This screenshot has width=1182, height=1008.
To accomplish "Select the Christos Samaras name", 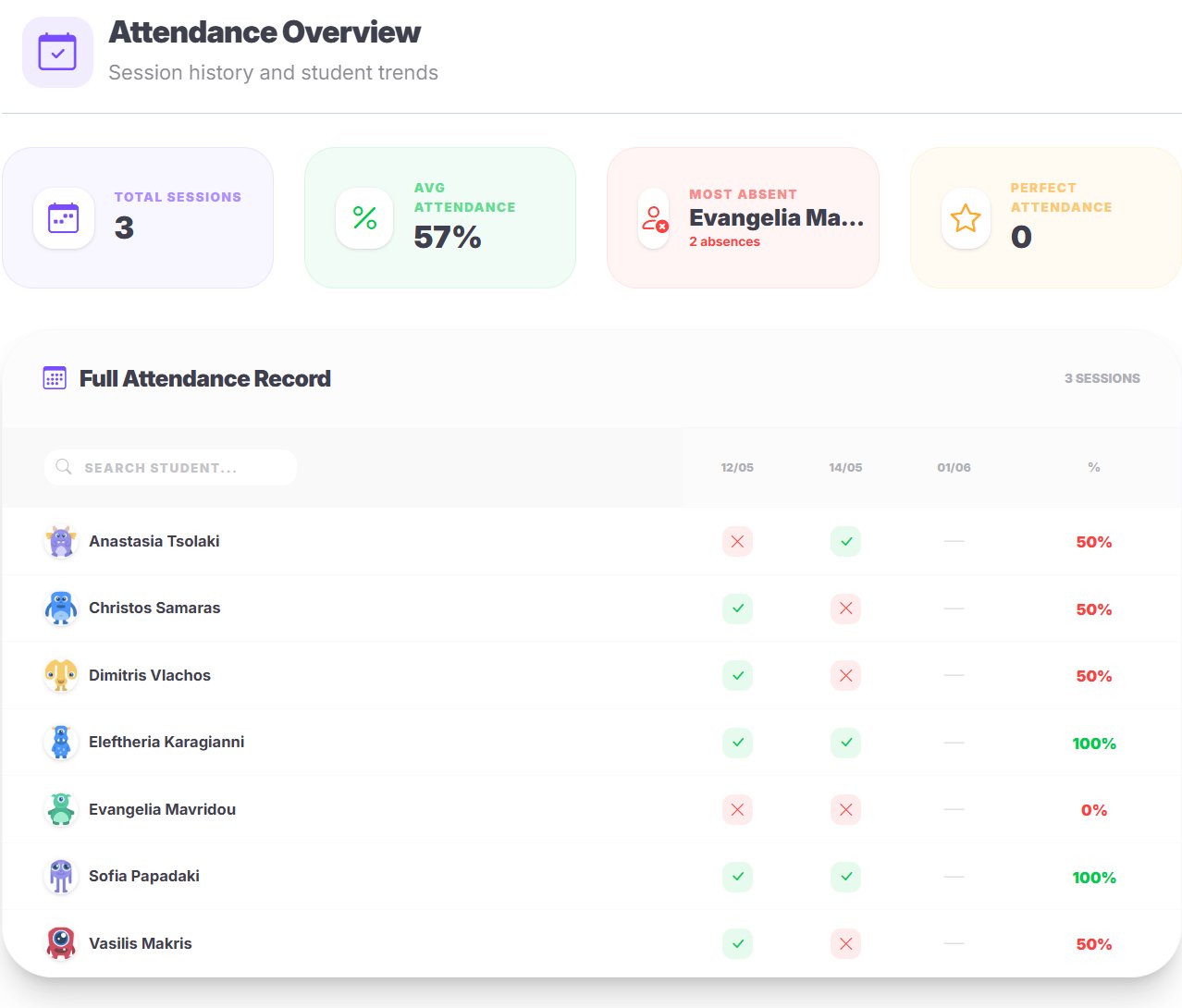I will (x=154, y=608).
